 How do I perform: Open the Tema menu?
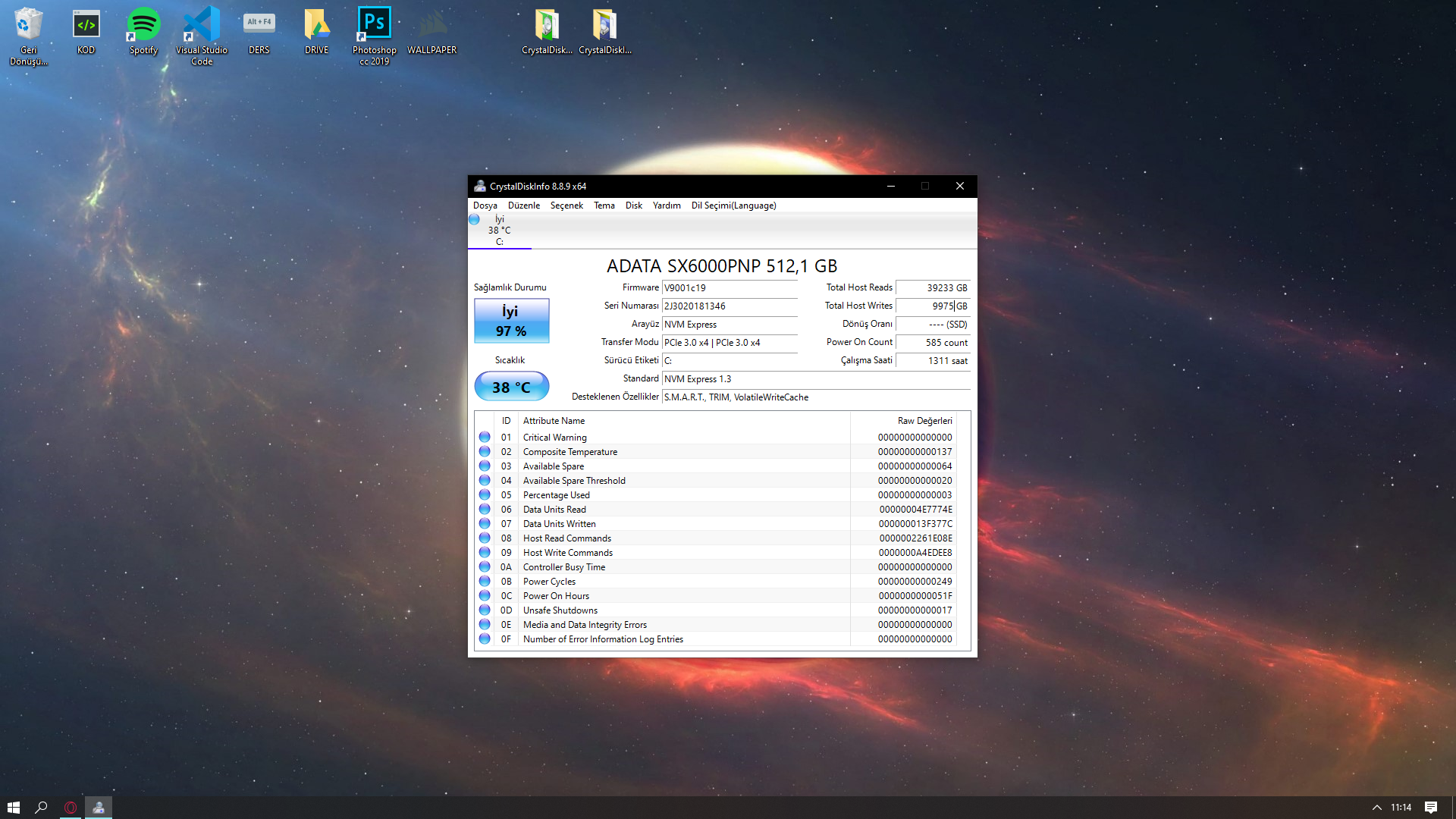pyautogui.click(x=604, y=206)
